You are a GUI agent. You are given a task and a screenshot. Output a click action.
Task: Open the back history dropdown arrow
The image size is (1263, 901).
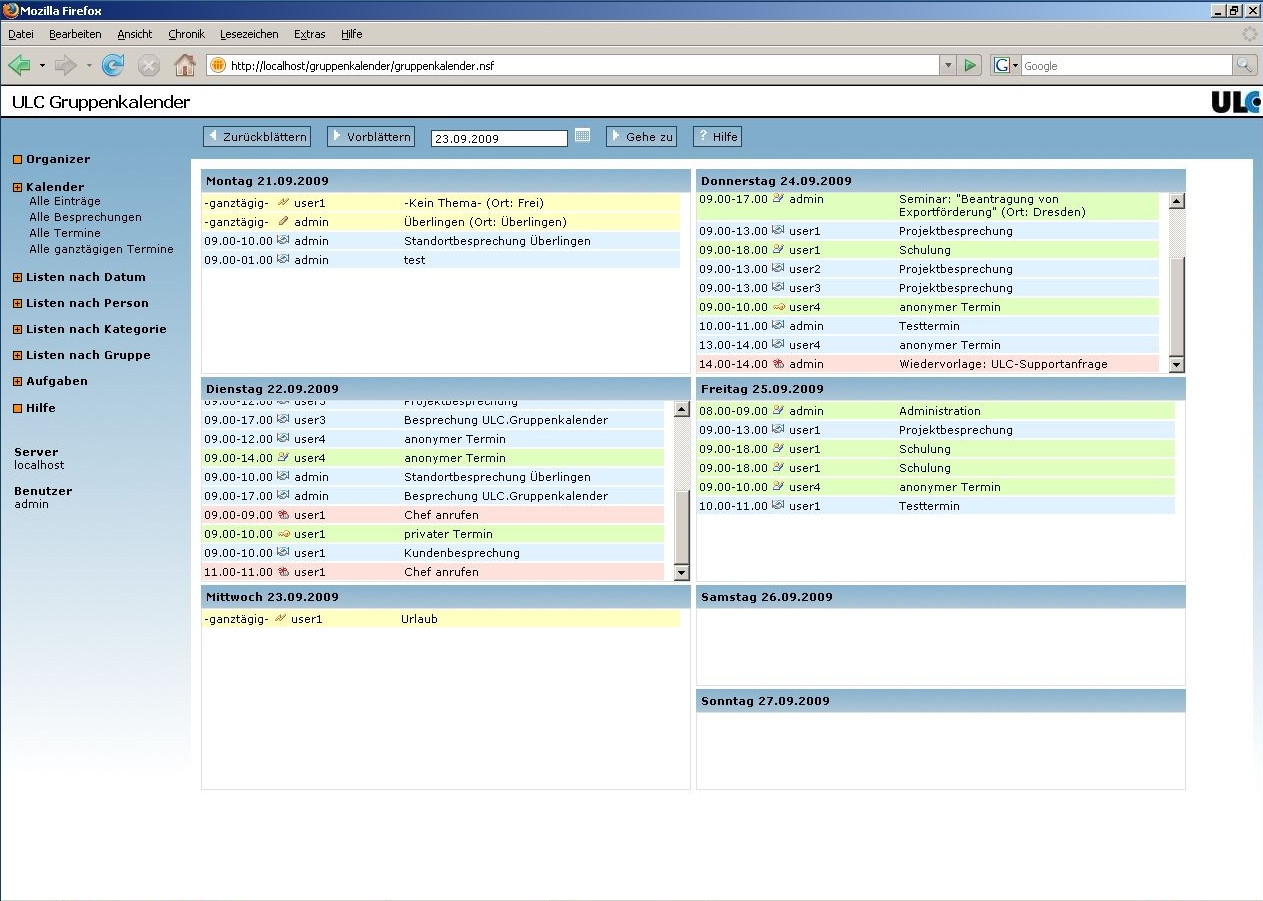pyautogui.click(x=42, y=66)
